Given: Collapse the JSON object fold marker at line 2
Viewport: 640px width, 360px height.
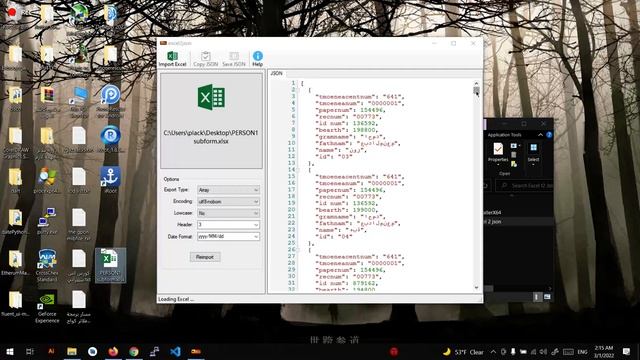Looking at the screenshot, I should pyautogui.click(x=298, y=90).
